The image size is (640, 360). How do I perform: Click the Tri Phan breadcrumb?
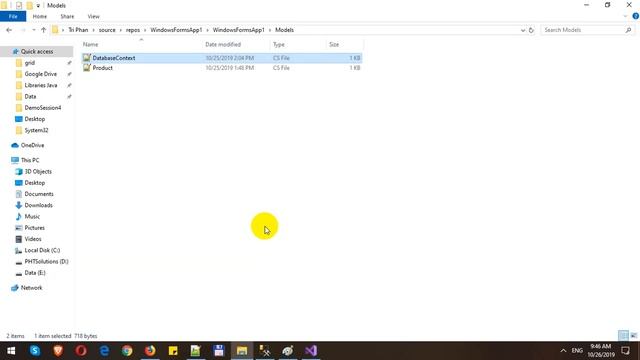(x=78, y=30)
